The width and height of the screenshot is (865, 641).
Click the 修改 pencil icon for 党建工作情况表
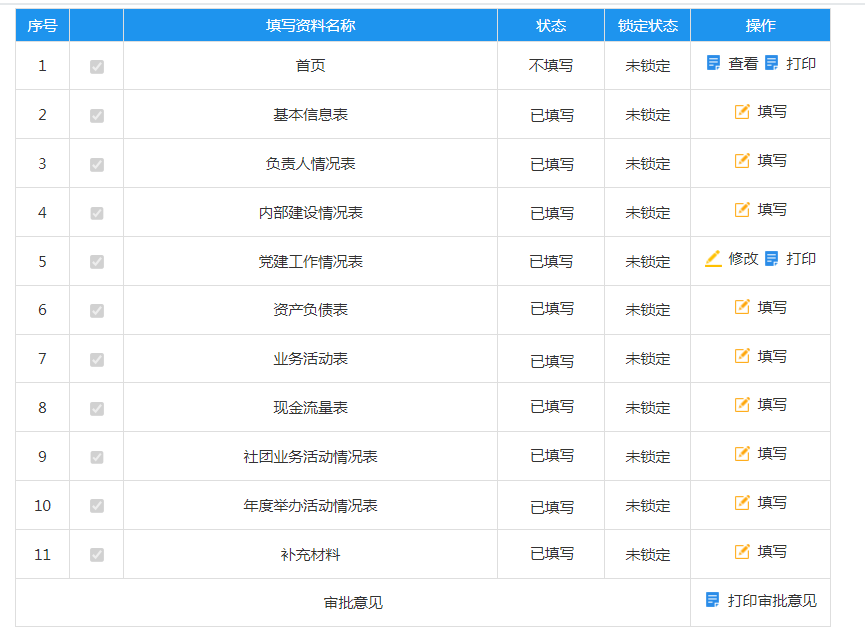(x=712, y=260)
